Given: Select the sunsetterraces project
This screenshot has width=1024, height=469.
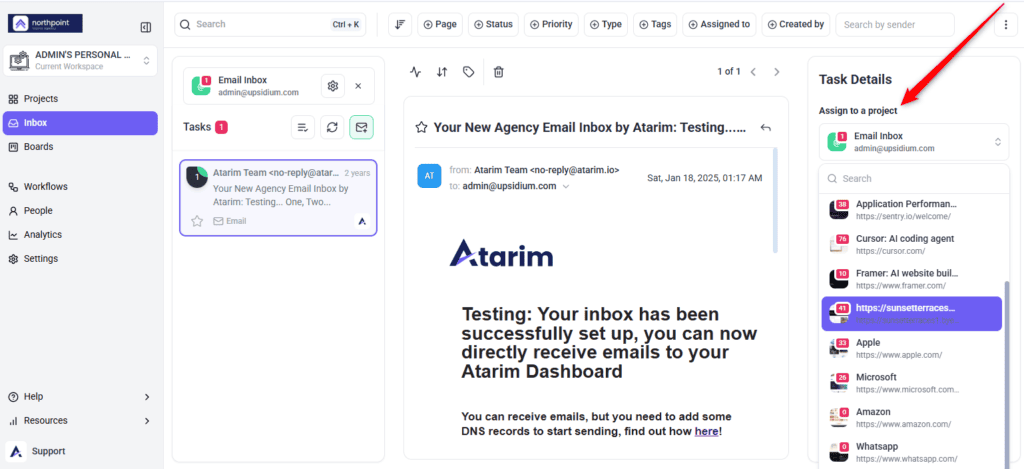Looking at the screenshot, I should (x=912, y=314).
